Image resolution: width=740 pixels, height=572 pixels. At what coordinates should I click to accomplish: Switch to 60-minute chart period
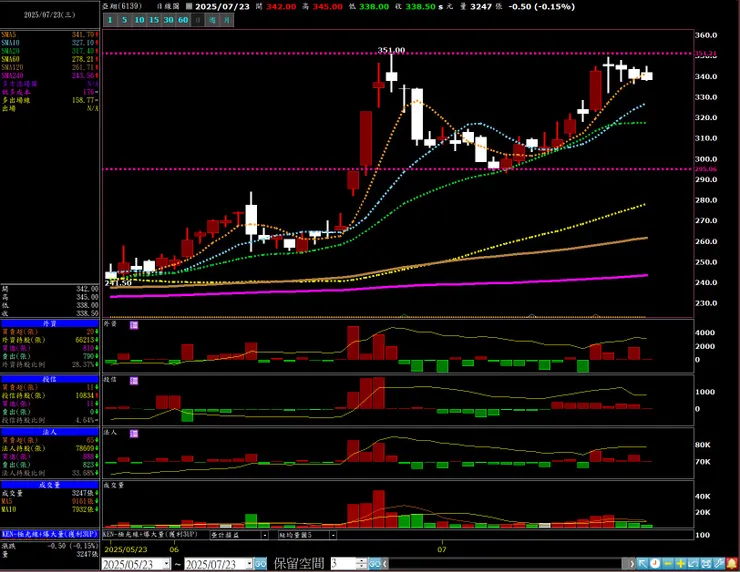point(183,20)
